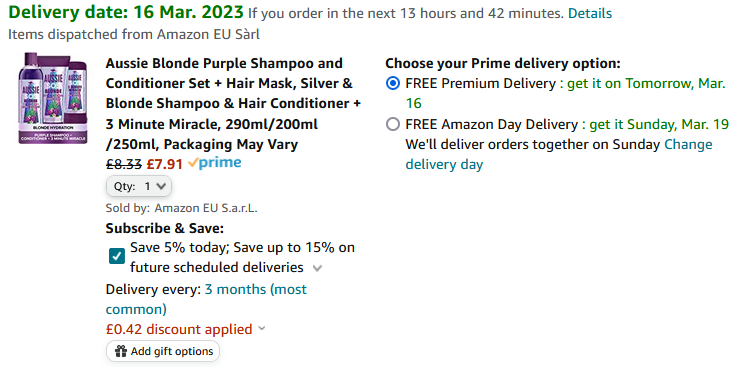Click the £7.91 discounted price

tap(164, 164)
